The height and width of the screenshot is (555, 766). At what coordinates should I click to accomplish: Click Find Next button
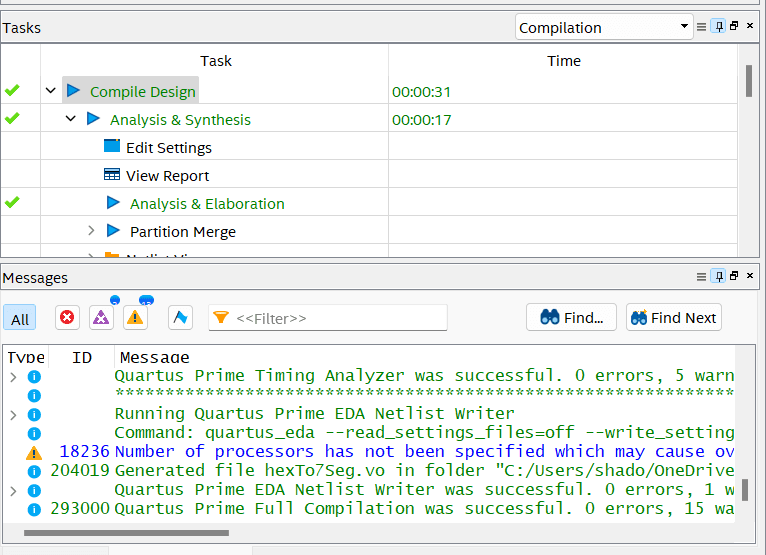(x=674, y=318)
